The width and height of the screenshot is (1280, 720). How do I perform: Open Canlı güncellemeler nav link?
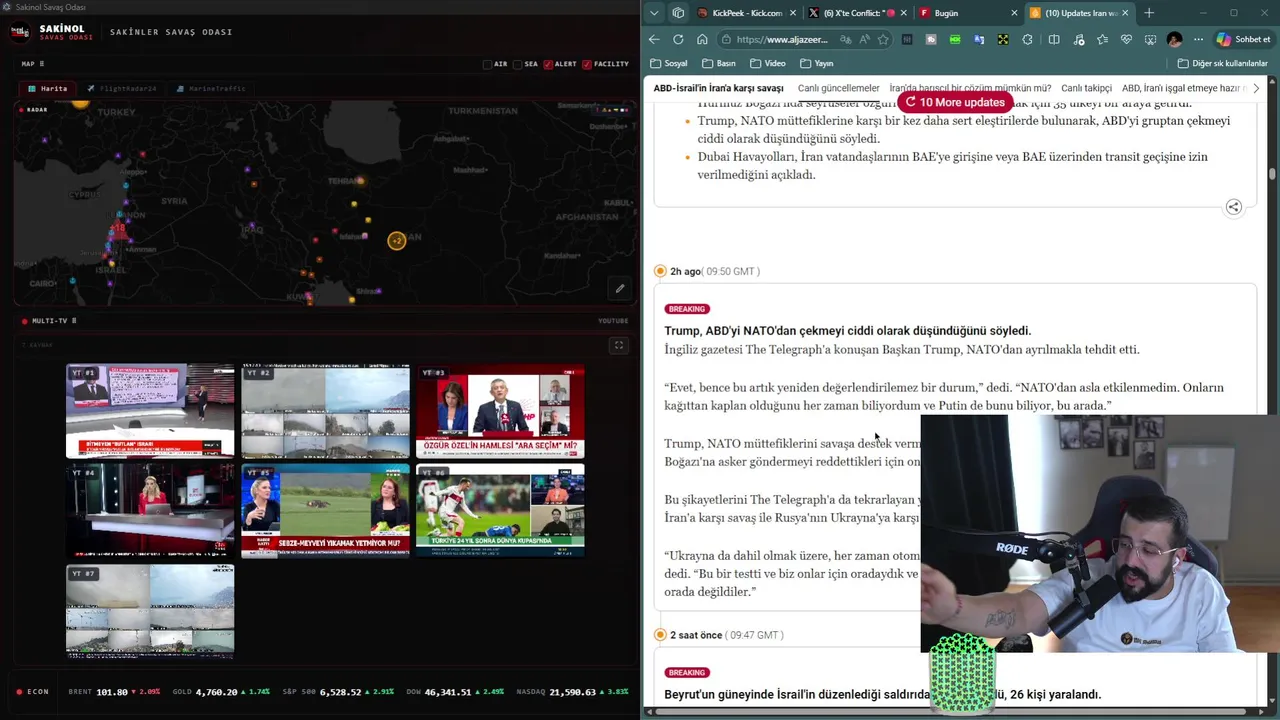click(838, 88)
